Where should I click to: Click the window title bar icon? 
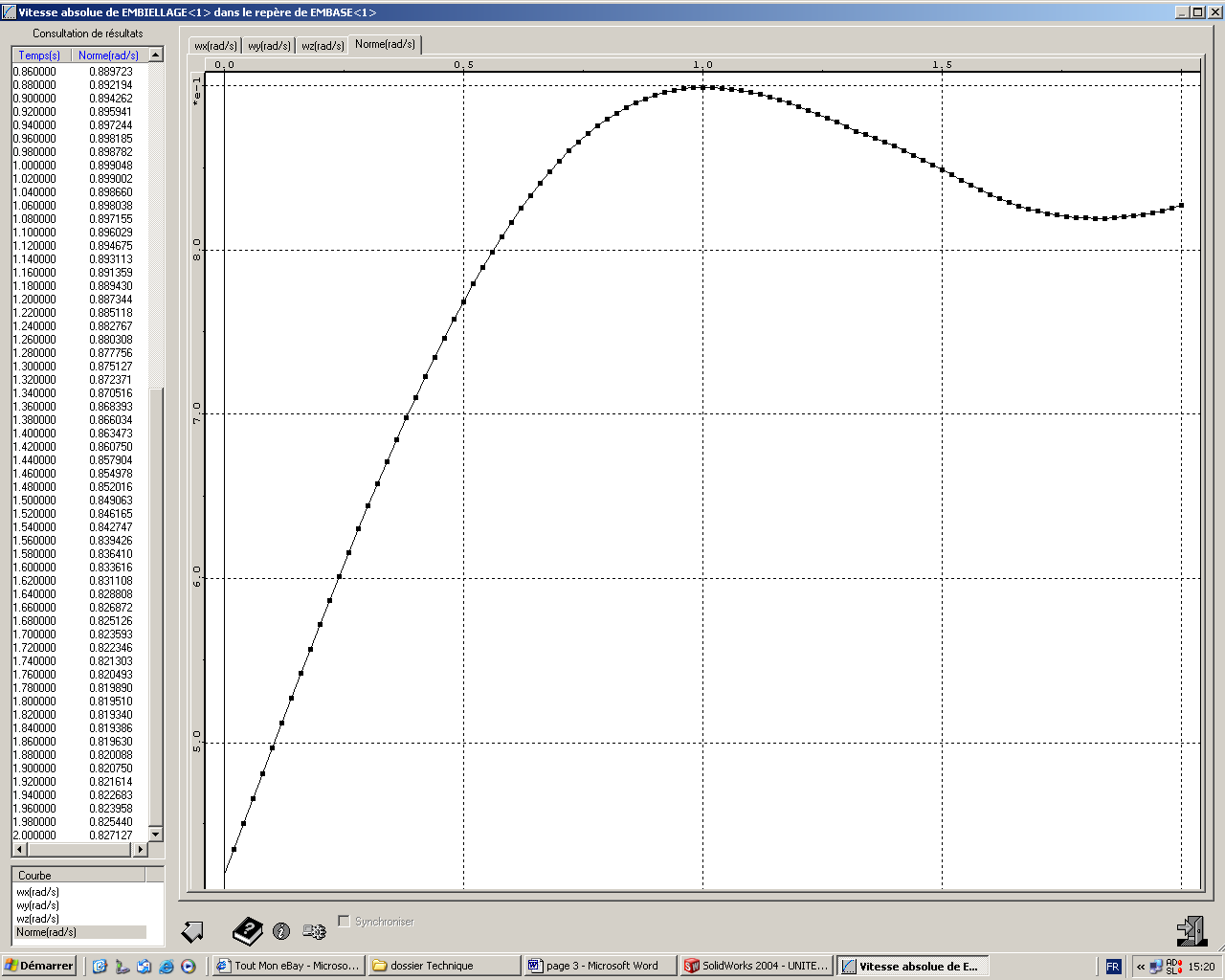(x=9, y=12)
